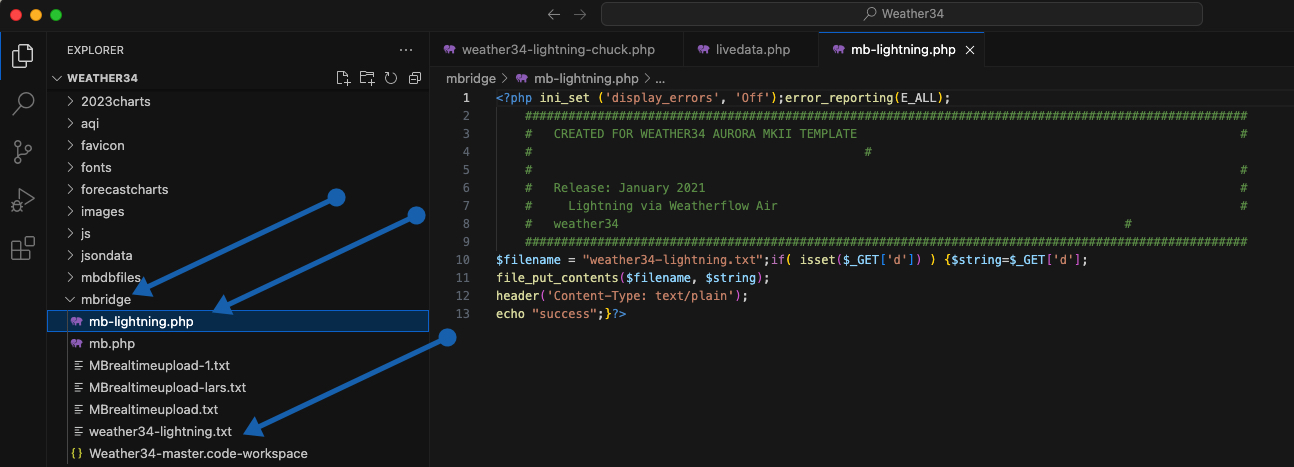Open the Source Control view

coord(22,152)
